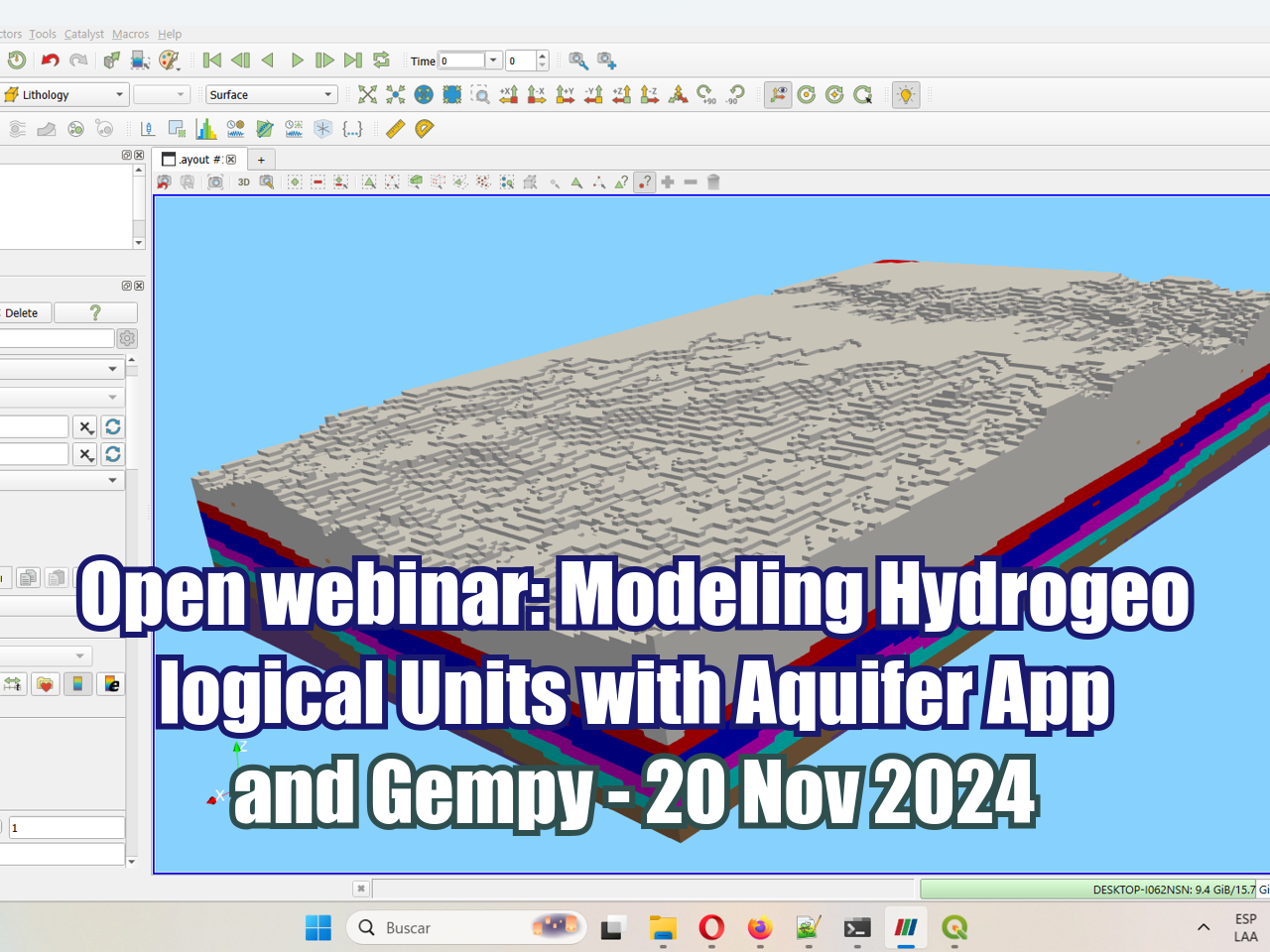This screenshot has height=952, width=1270.
Task: Click the save screenshot camera icon
Action: 215,181
